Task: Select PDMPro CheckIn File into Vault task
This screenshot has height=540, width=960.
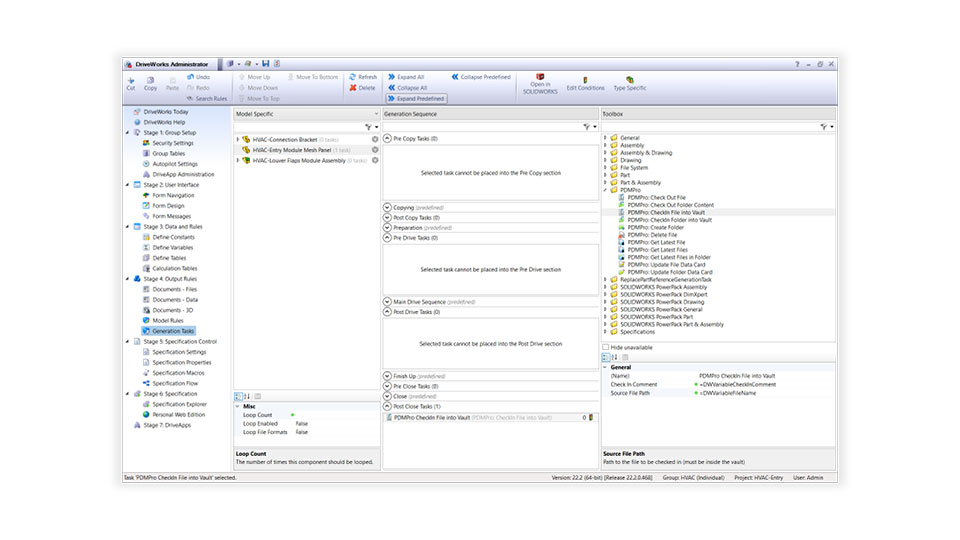Action: click(490, 418)
